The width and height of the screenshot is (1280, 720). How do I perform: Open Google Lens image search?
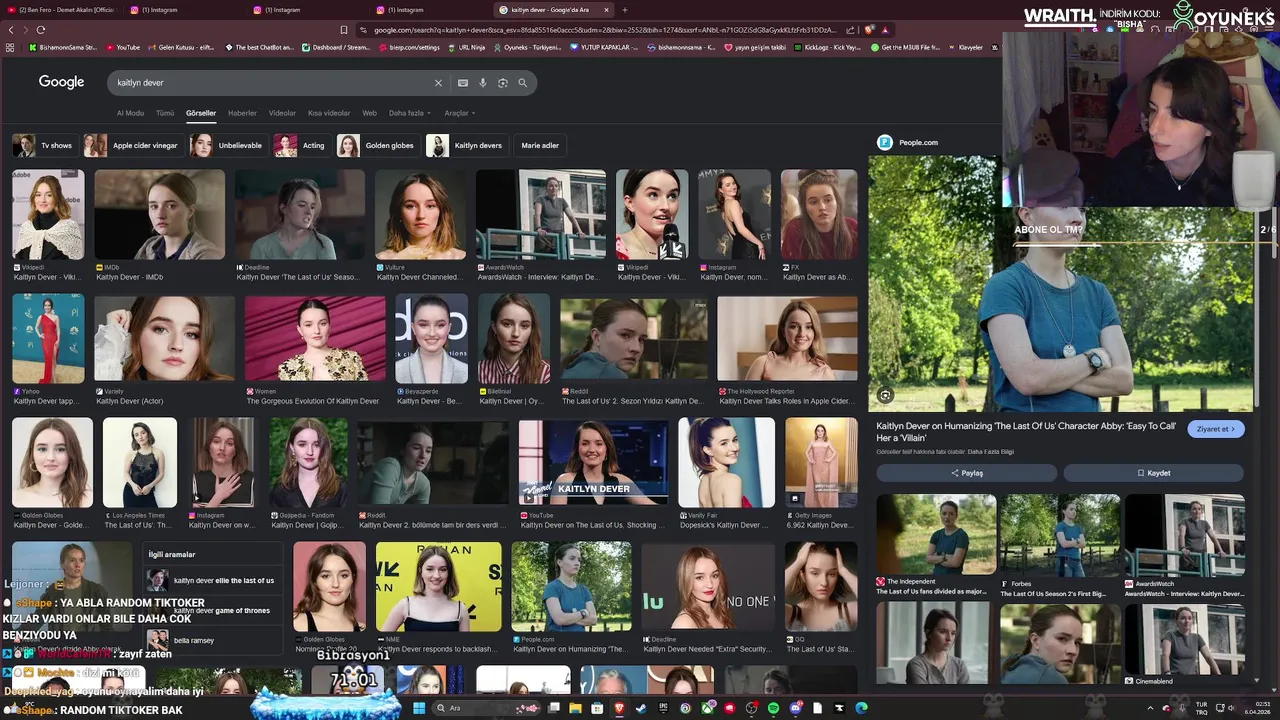point(502,83)
